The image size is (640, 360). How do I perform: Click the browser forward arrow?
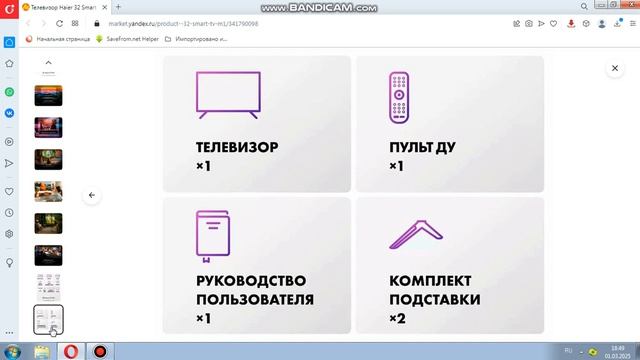pyautogui.click(x=44, y=24)
